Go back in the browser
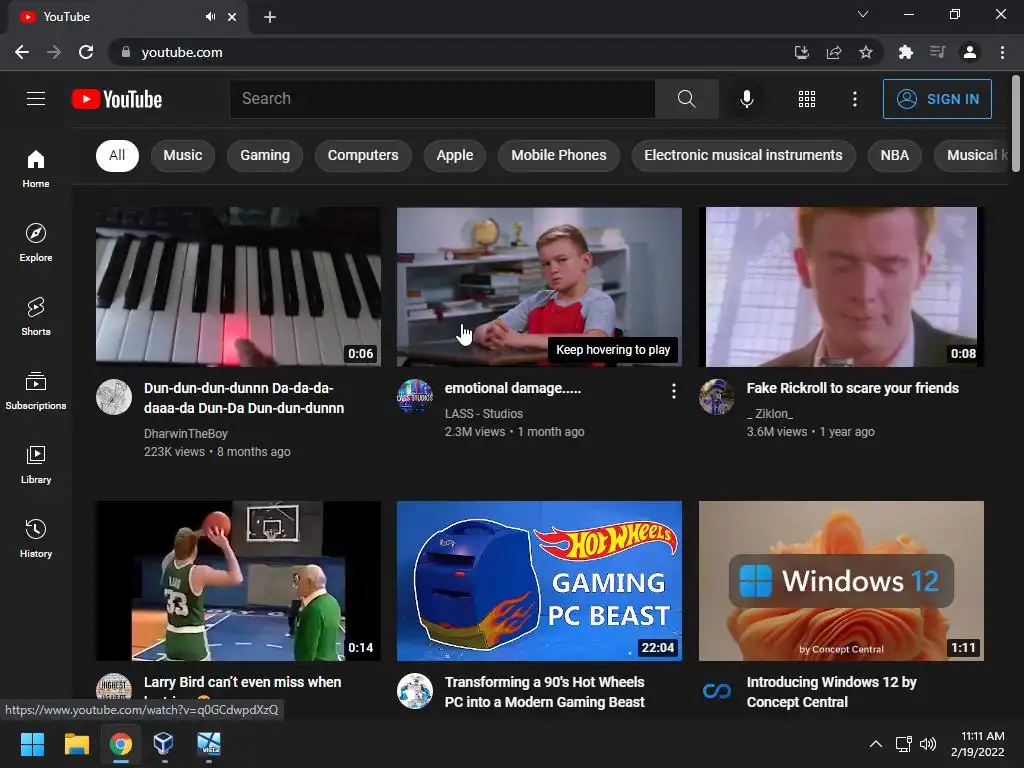 [x=22, y=52]
